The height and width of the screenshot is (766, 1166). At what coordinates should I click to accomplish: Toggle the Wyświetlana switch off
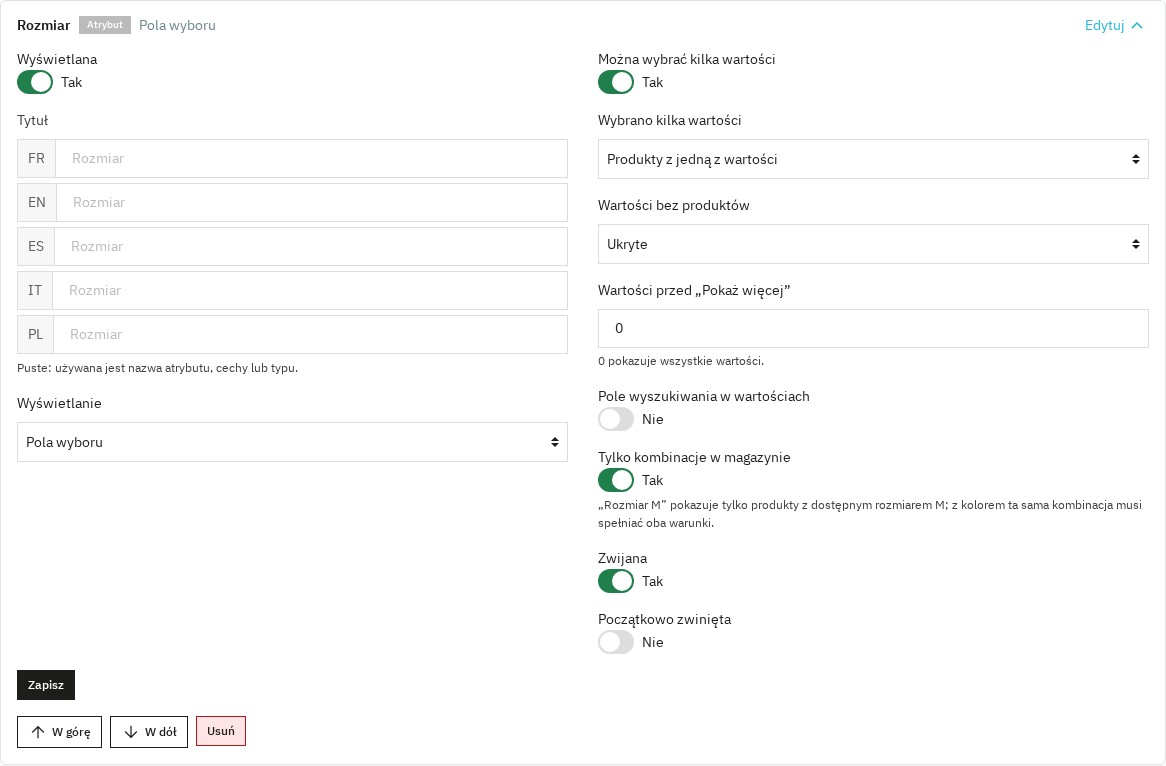(x=35, y=82)
